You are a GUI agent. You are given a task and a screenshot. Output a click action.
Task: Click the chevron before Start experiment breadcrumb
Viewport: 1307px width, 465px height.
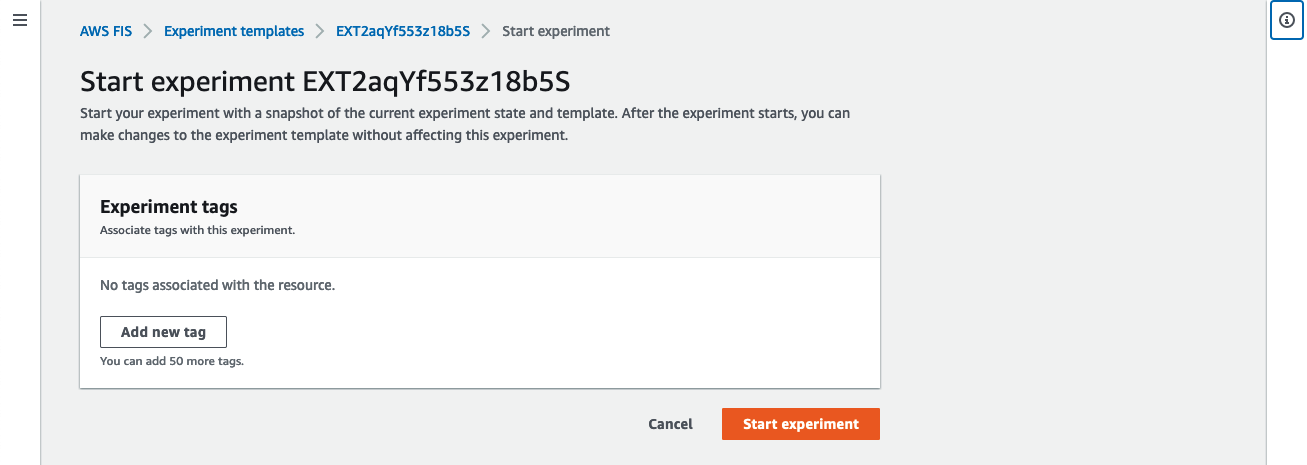point(486,31)
